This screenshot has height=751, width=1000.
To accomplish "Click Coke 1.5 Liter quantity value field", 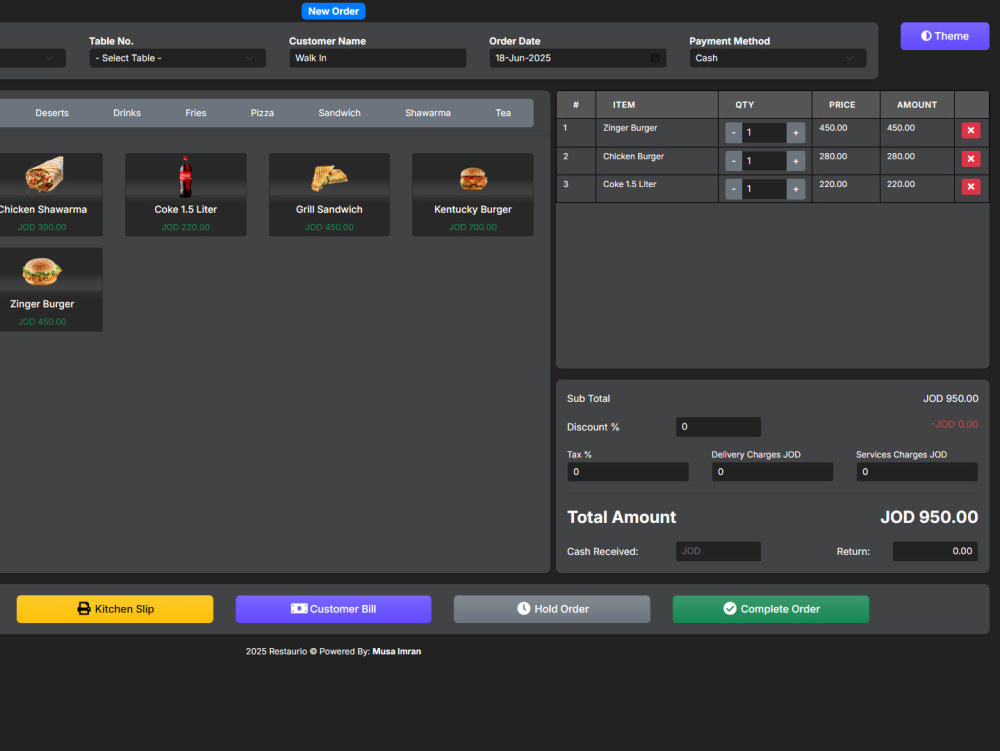I will [x=764, y=189].
